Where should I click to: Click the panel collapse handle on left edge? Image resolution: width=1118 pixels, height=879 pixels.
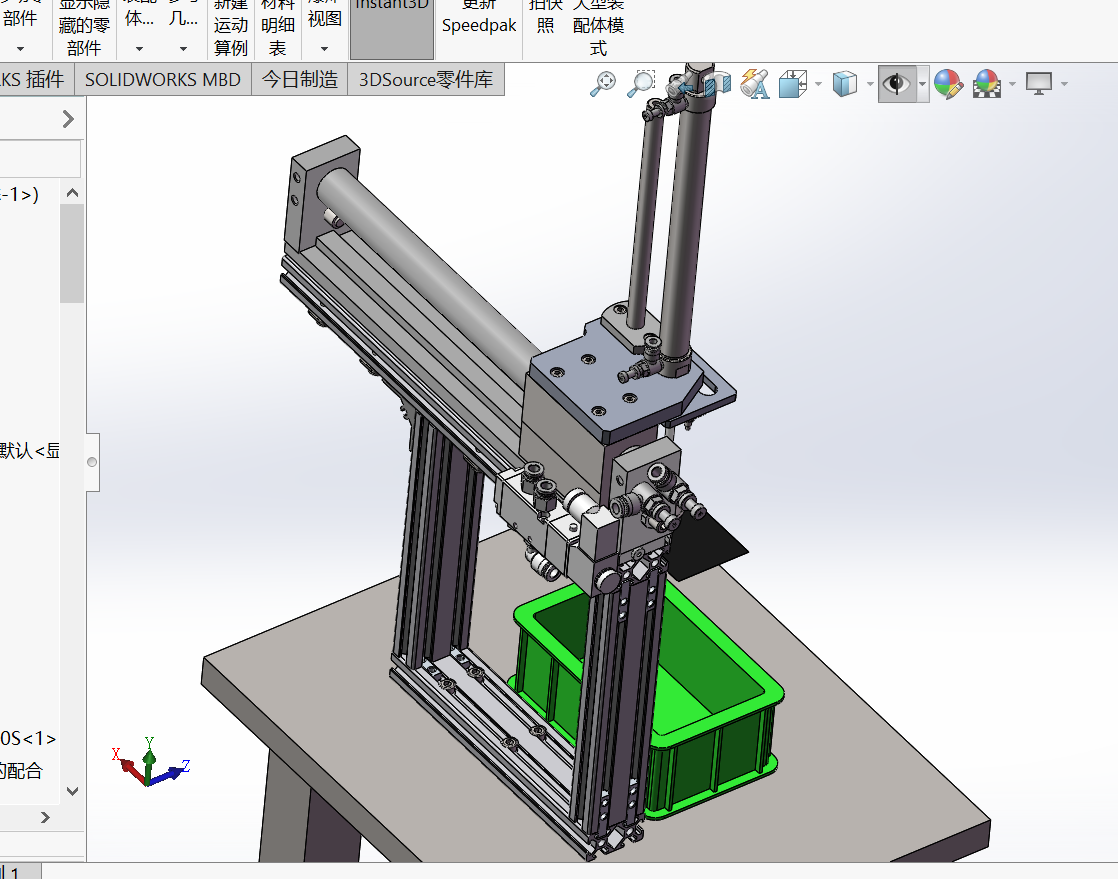(92, 462)
